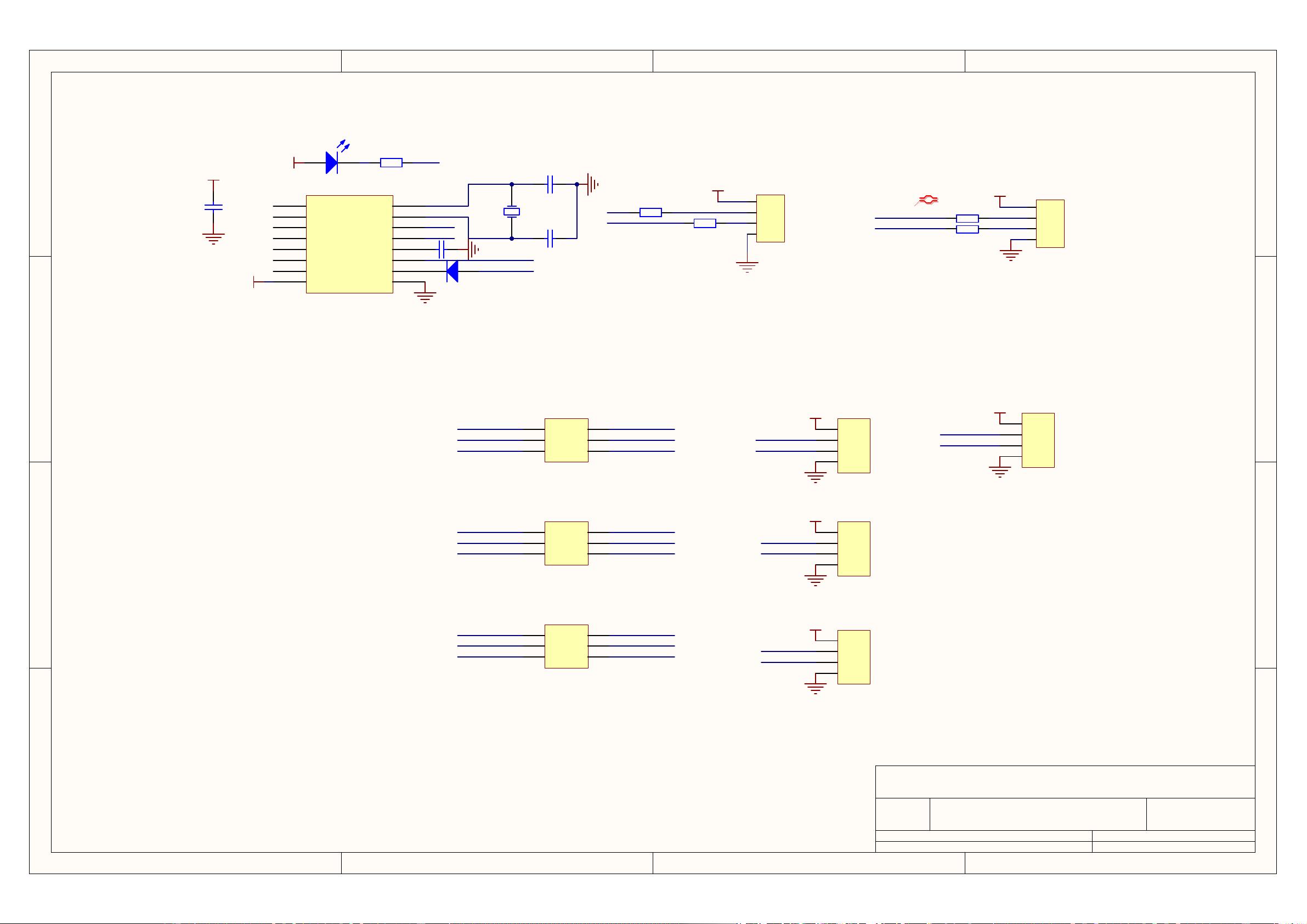This screenshot has height=924, width=1307.
Task: Click the resistor in series with the LED
Action: pos(391,163)
